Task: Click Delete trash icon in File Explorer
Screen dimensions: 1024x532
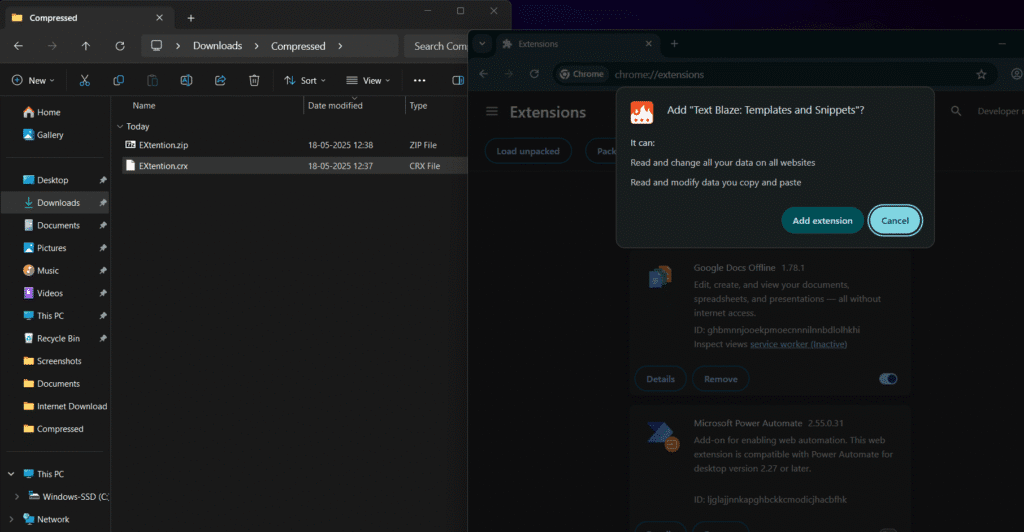Action: [254, 80]
